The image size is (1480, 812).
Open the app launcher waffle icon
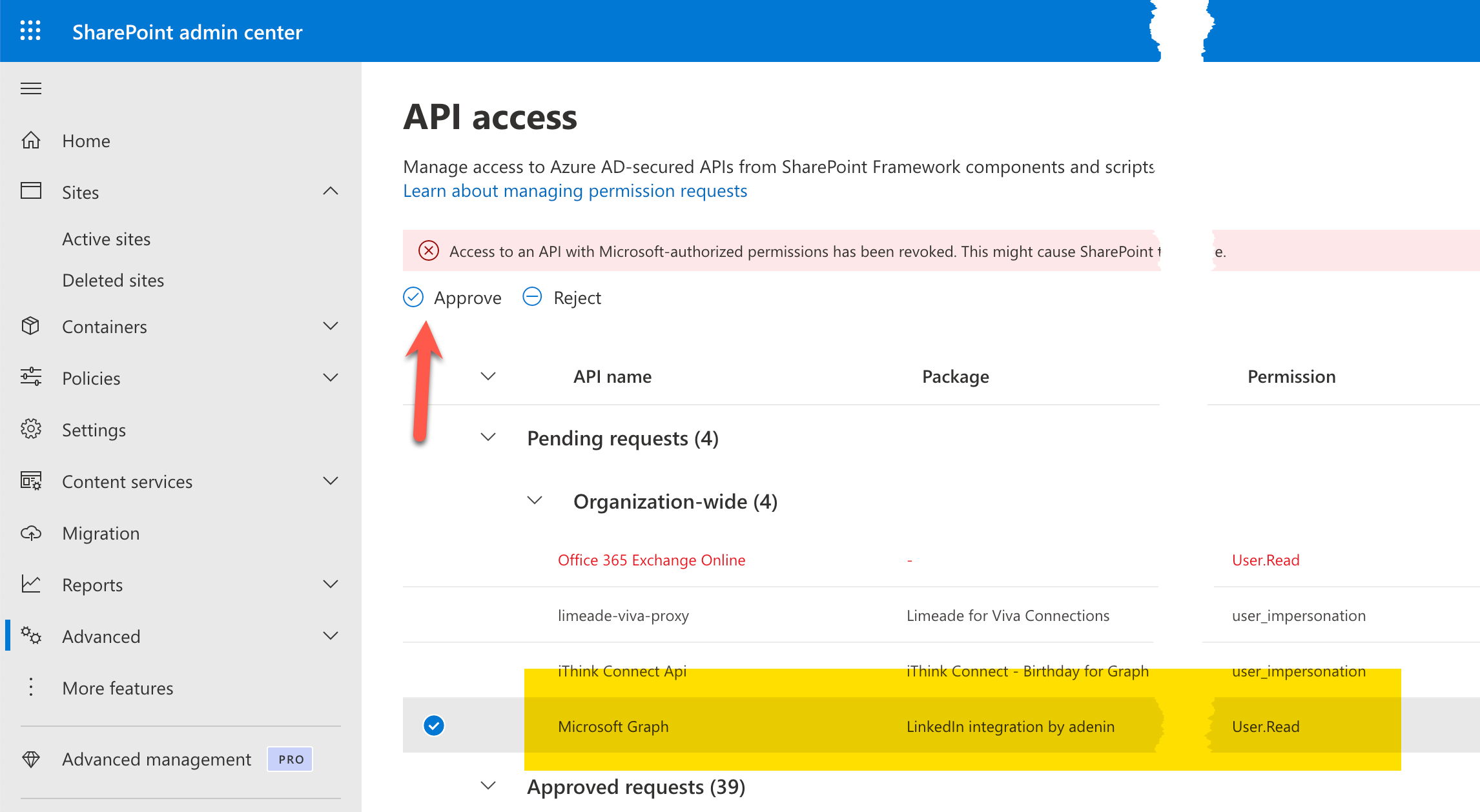coord(30,31)
